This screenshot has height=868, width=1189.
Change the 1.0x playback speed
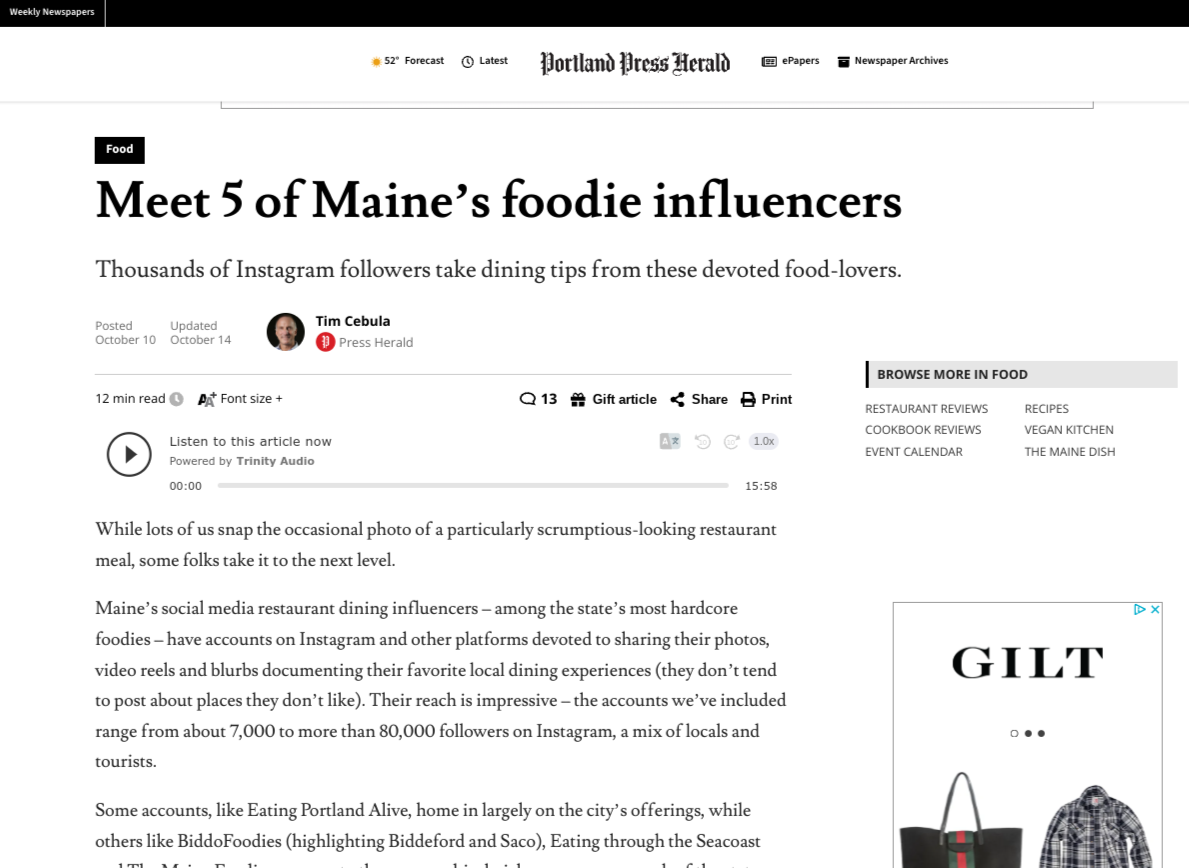[763, 441]
